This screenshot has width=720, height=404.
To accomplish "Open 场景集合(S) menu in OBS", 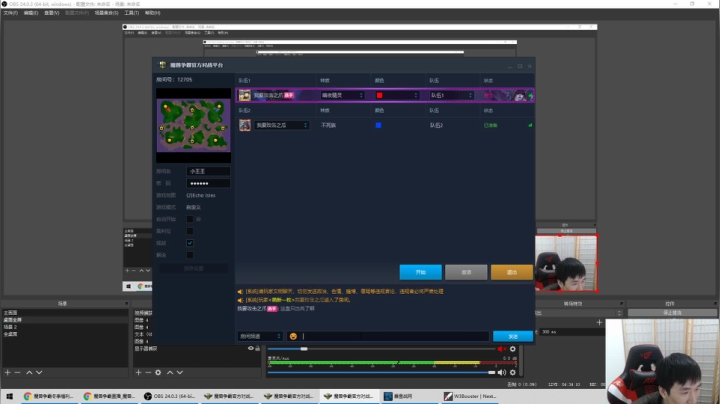I will pos(106,13).
